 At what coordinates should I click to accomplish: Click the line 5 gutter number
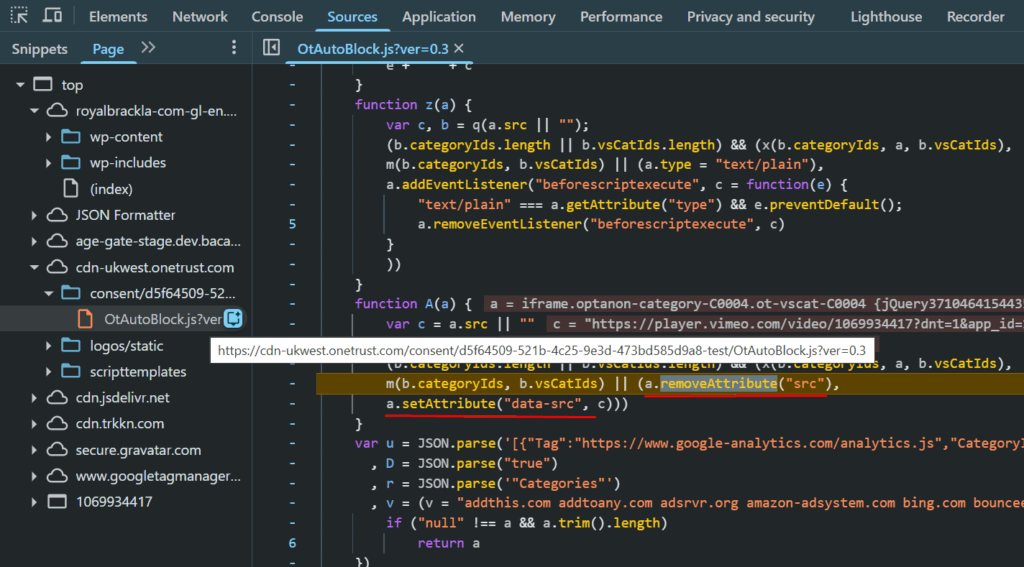click(x=292, y=224)
